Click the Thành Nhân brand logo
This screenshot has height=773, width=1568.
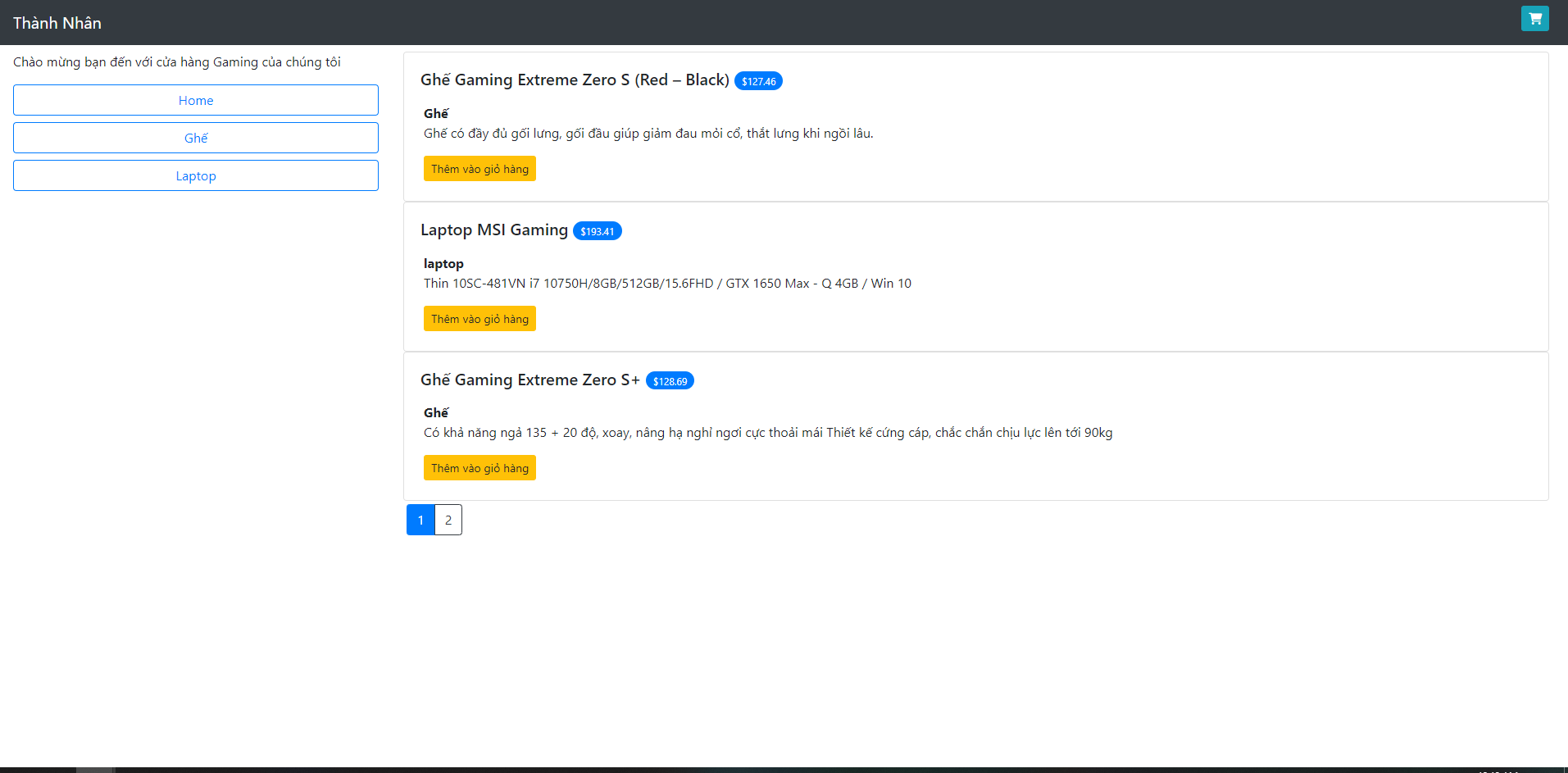(x=57, y=22)
